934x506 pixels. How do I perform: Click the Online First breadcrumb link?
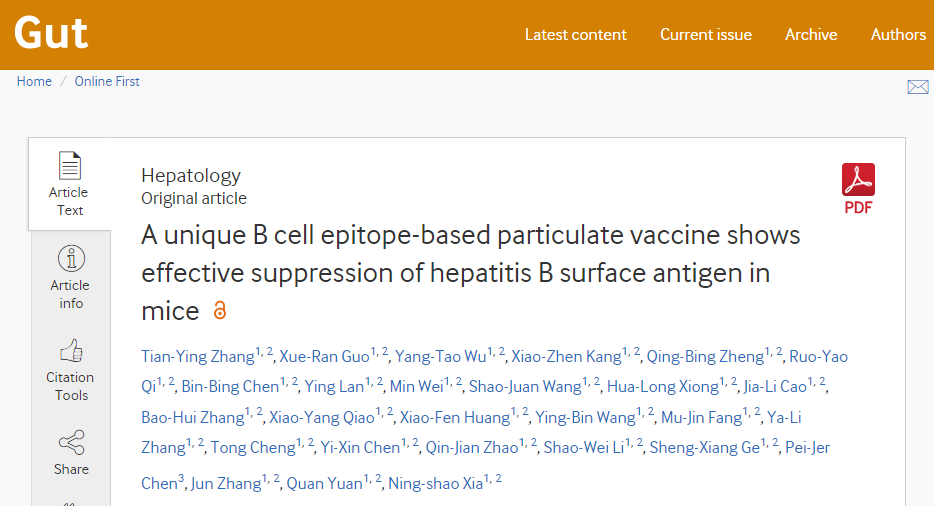coord(107,81)
